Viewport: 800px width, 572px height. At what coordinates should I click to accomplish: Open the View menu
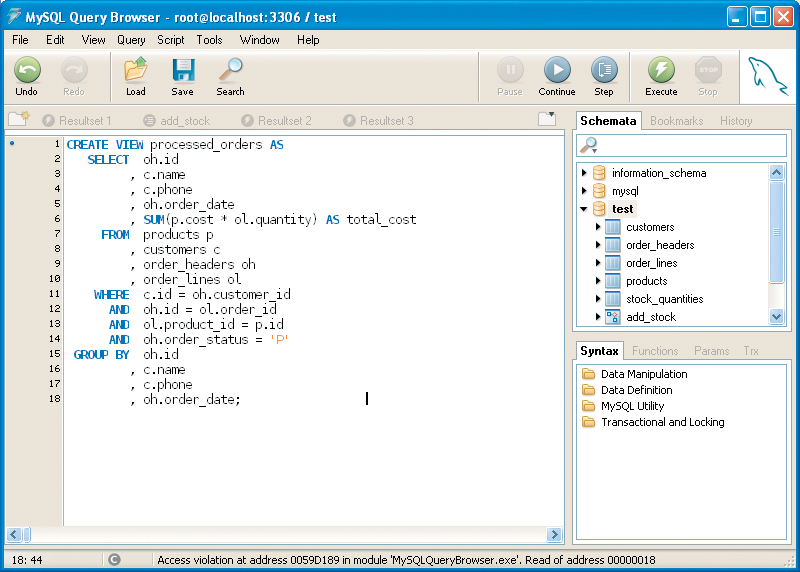[93, 40]
